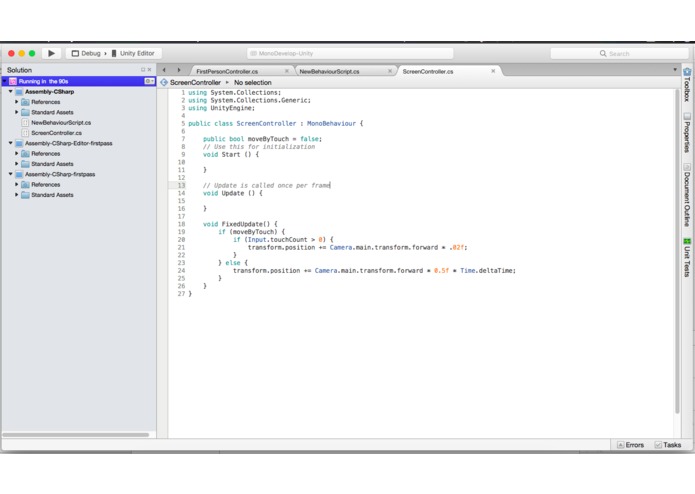Open the Toolbox side pad
Viewport: 695px width, 494px height.
687,85
